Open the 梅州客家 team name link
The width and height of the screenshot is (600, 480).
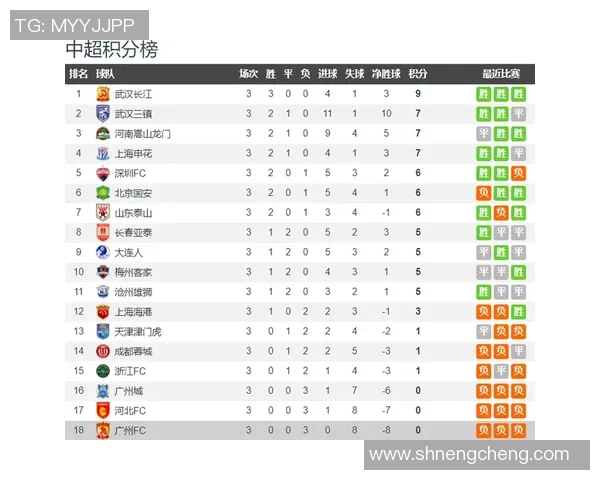pyautogui.click(x=134, y=272)
